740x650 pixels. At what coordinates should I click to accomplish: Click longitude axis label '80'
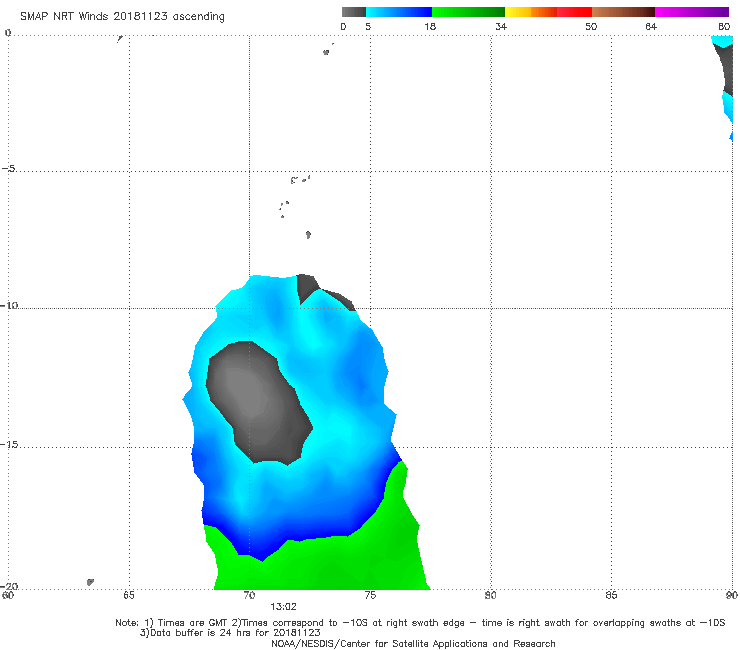pyautogui.click(x=490, y=595)
